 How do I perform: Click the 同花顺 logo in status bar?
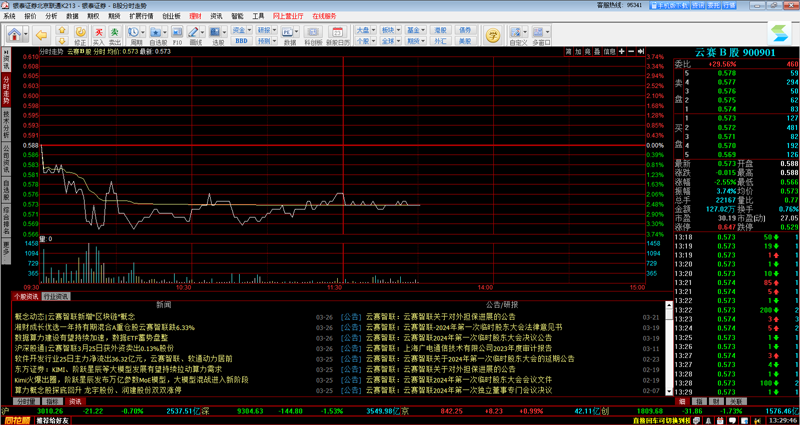point(16,421)
